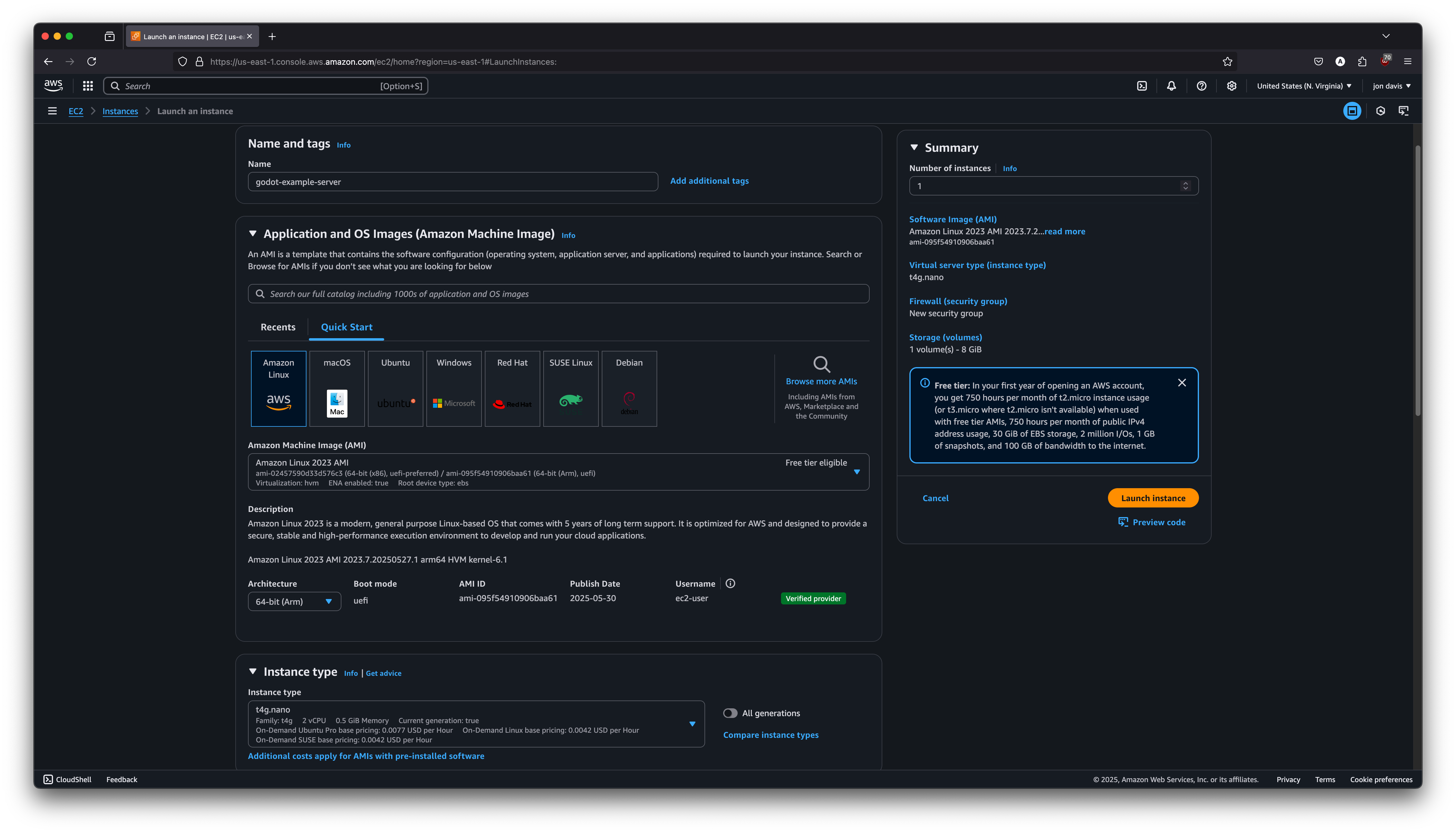1456x833 pixels.
Task: Open Get advice link for instance type
Action: point(384,673)
